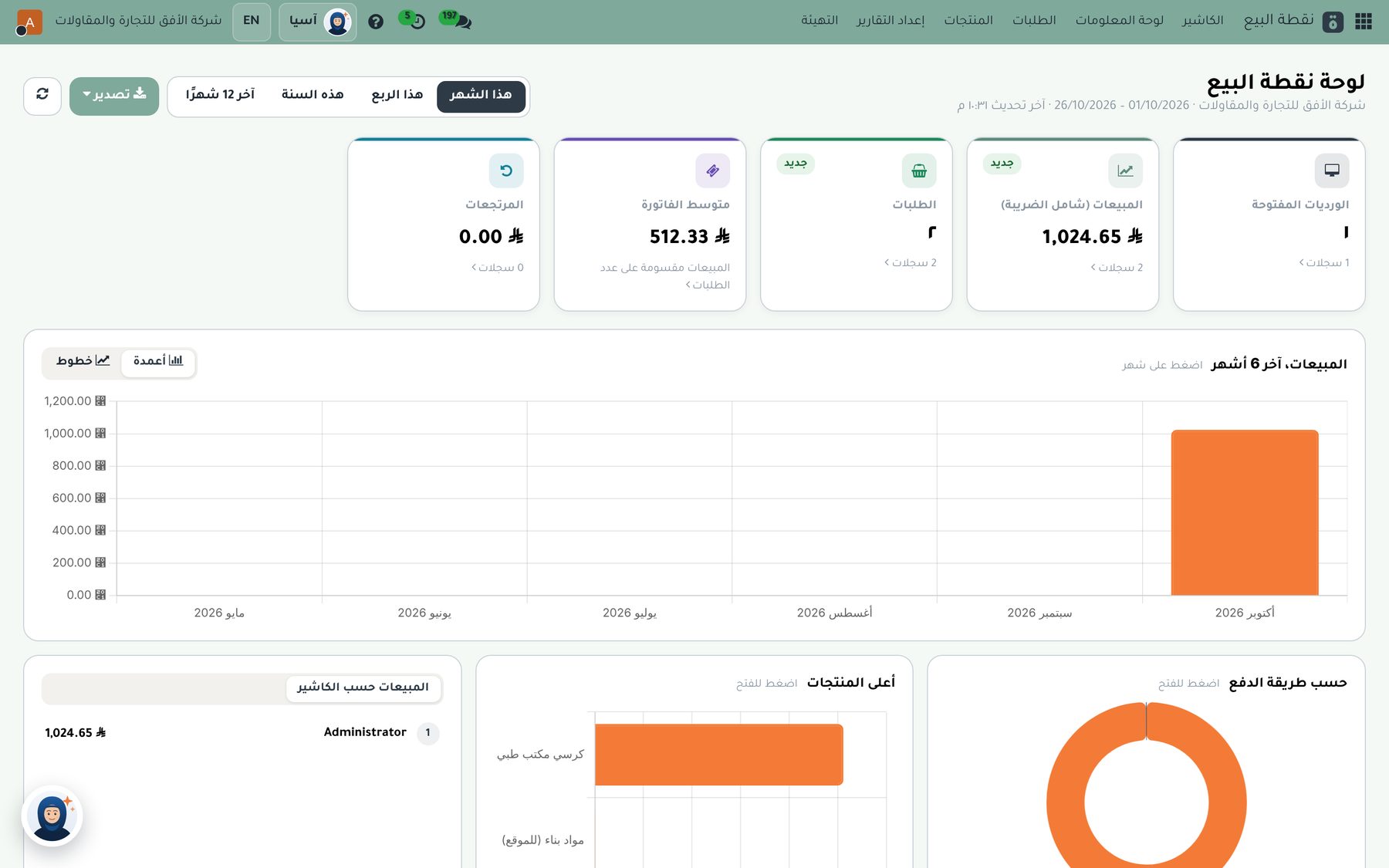Open the 0 سجلات link on returns card
The height and width of the screenshot is (868, 1389).
(x=498, y=268)
